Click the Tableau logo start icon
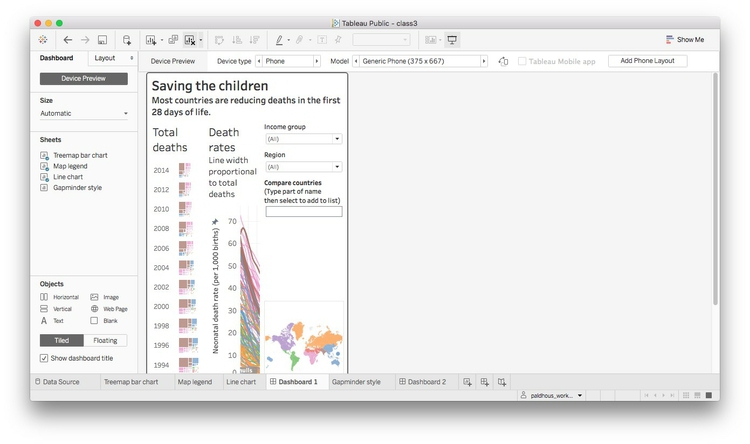 [x=43, y=40]
